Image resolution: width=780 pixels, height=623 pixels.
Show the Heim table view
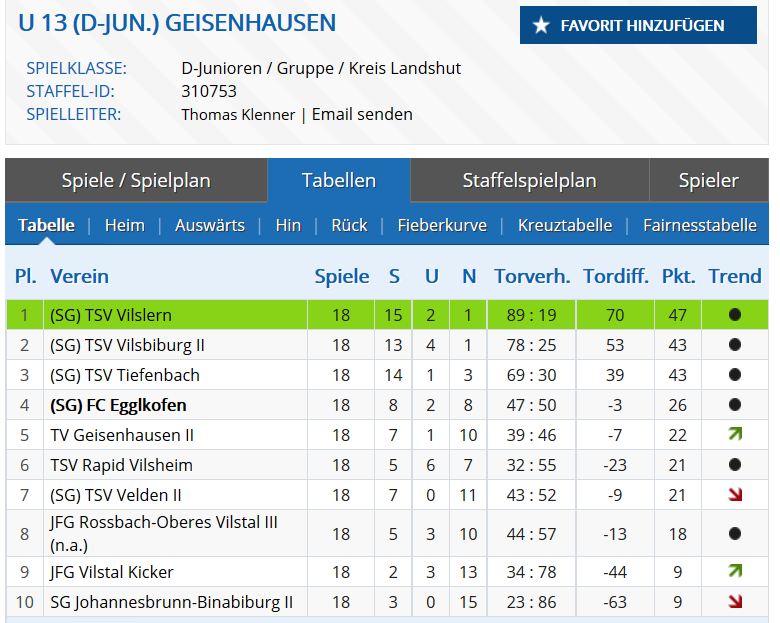tap(125, 225)
